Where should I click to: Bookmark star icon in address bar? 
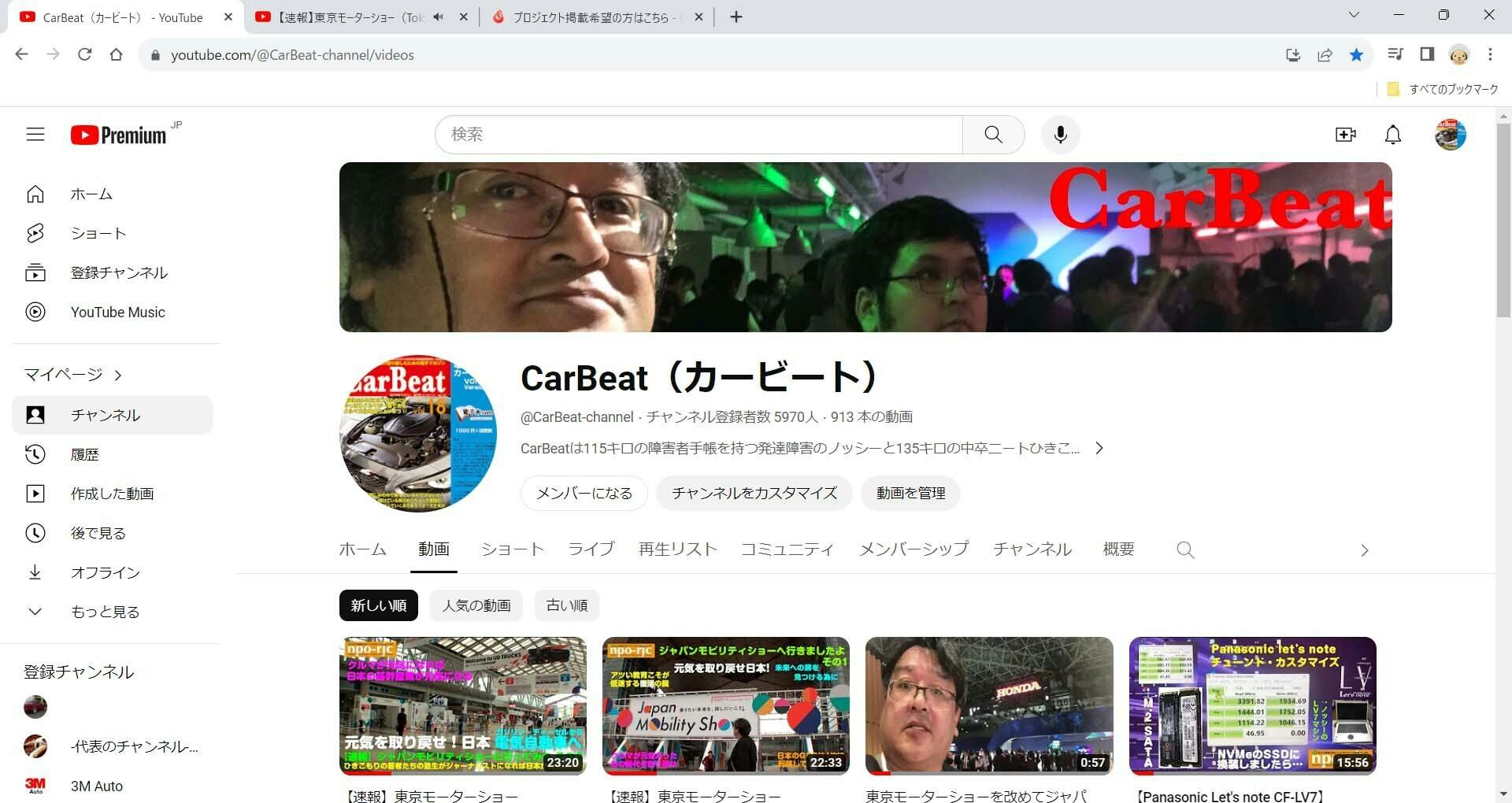[1356, 54]
